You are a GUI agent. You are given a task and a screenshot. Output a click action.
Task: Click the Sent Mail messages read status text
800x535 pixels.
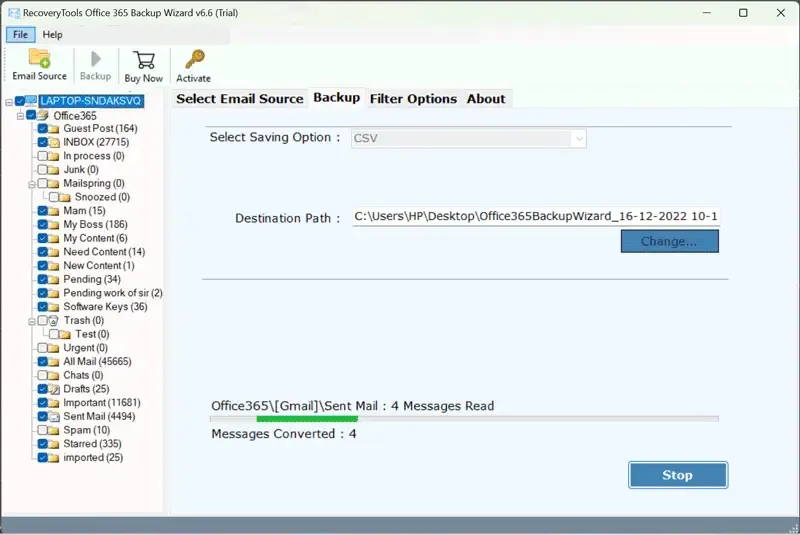coord(353,406)
